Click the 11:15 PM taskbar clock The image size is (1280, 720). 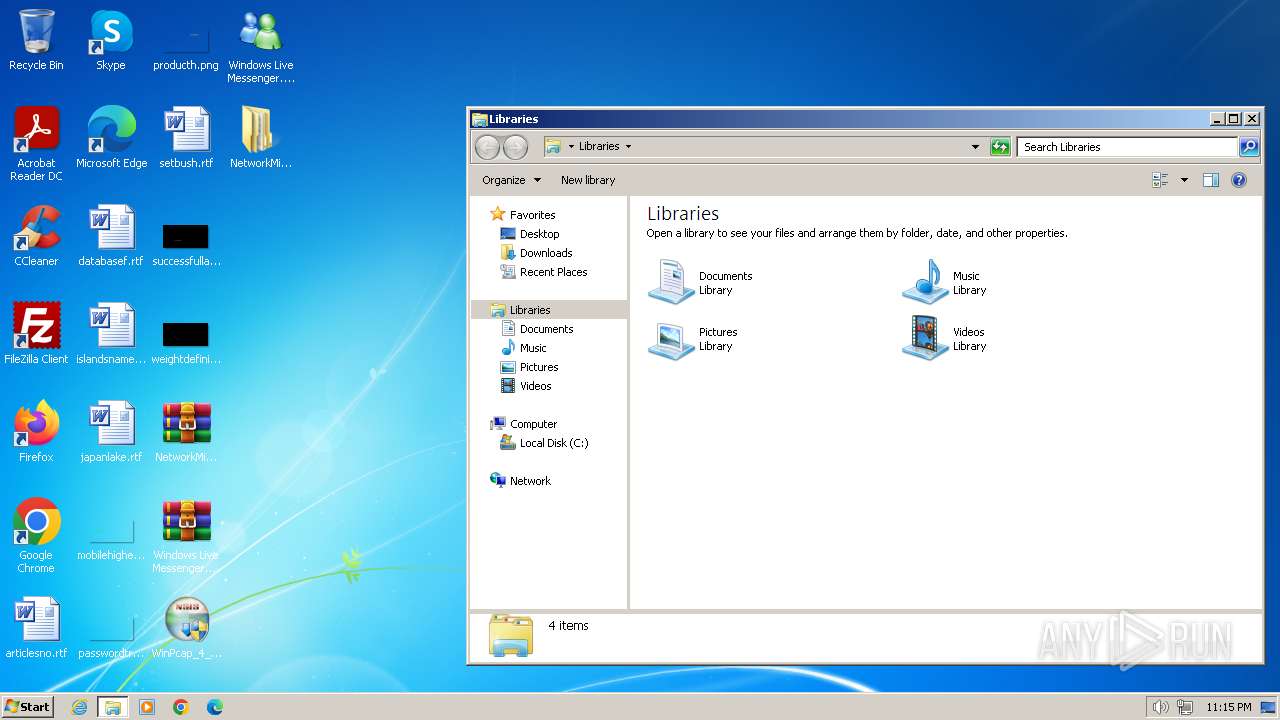[1229, 707]
